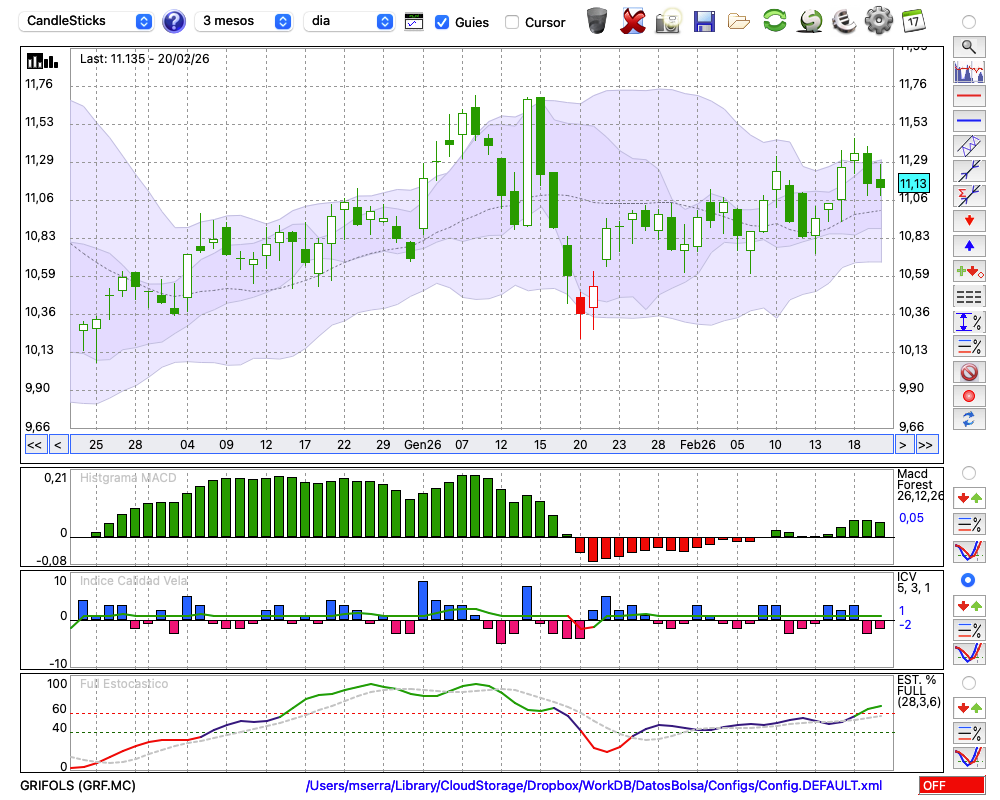Click the date timeline scrollbar

click(x=482, y=445)
